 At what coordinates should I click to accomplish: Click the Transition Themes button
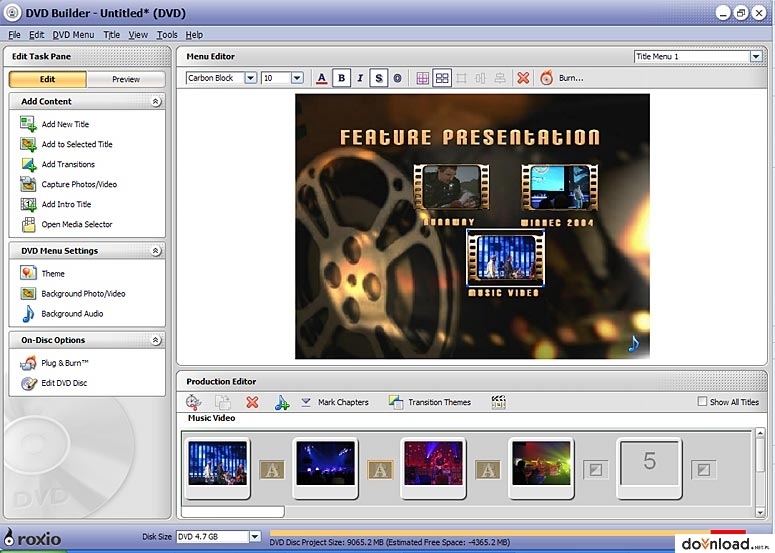[430, 402]
